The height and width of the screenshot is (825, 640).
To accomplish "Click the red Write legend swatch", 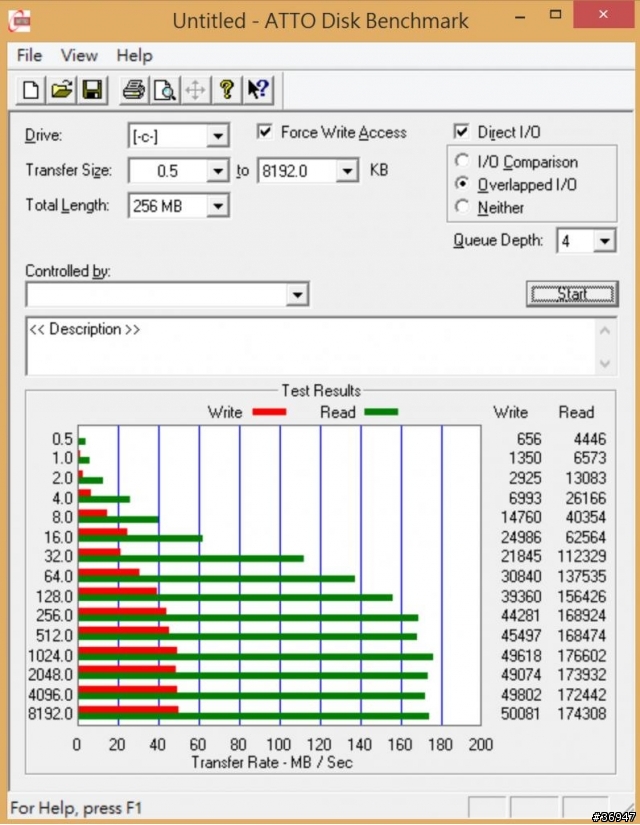I will click(x=269, y=412).
